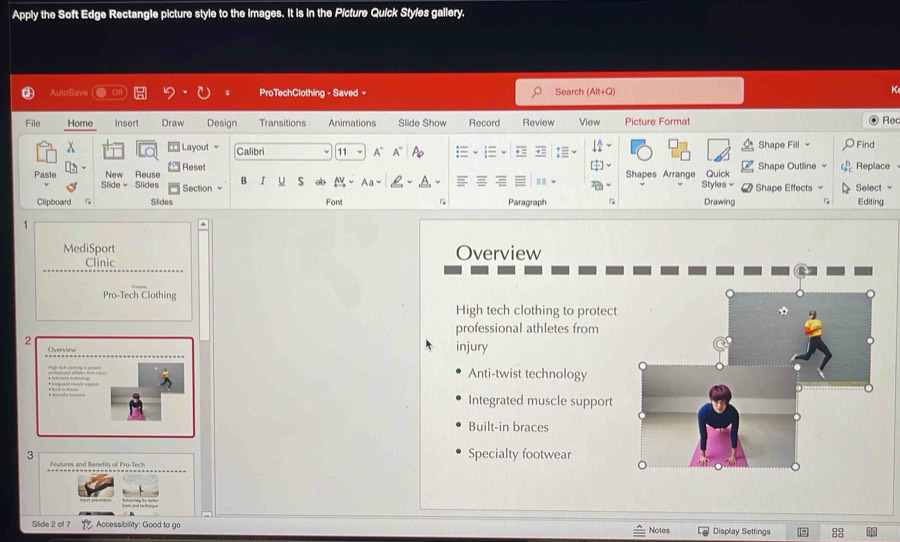
Task: Switch to the Draw tab
Action: [x=173, y=123]
